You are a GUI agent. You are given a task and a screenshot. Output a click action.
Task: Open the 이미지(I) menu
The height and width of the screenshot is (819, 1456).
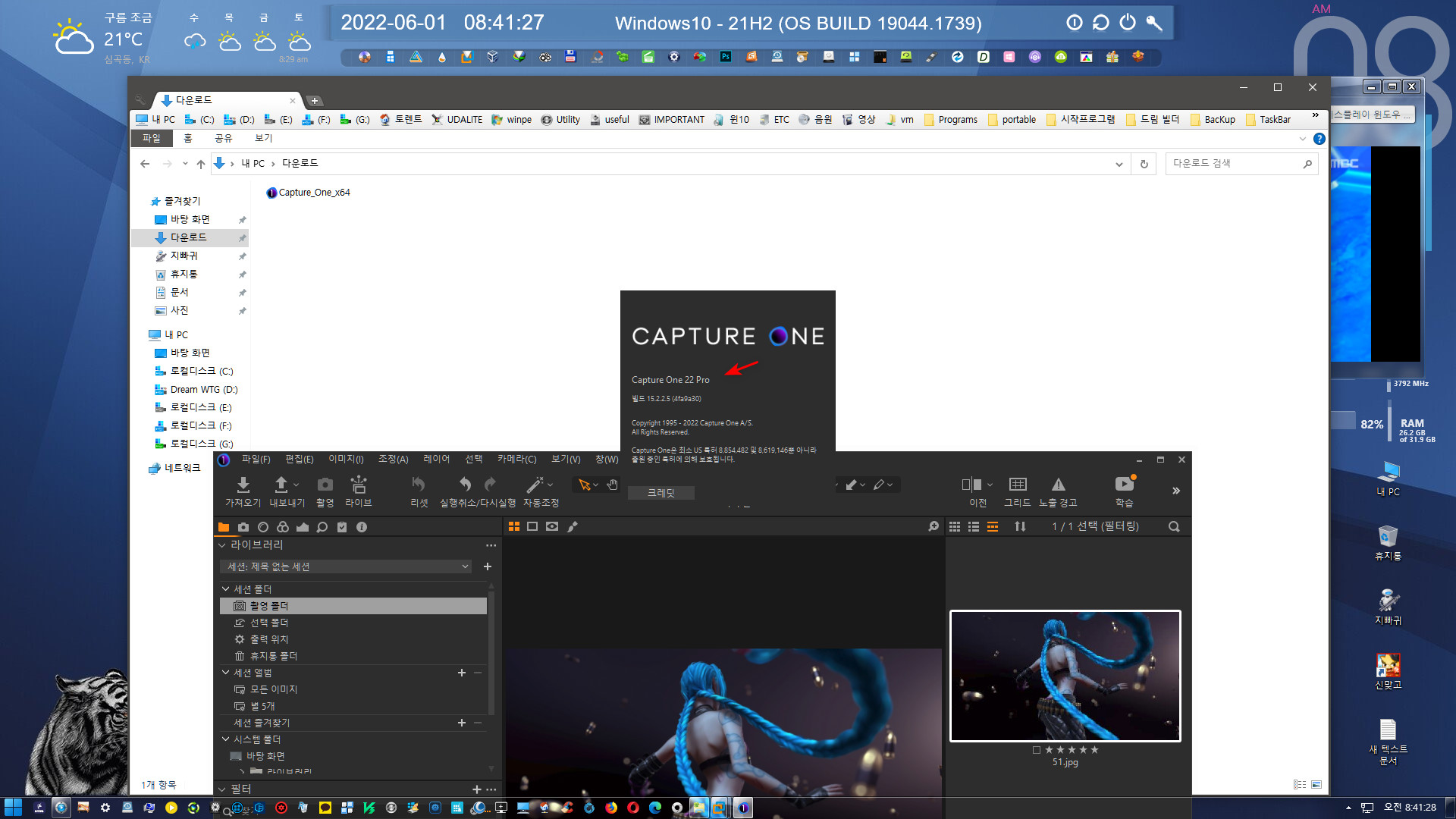point(346,460)
